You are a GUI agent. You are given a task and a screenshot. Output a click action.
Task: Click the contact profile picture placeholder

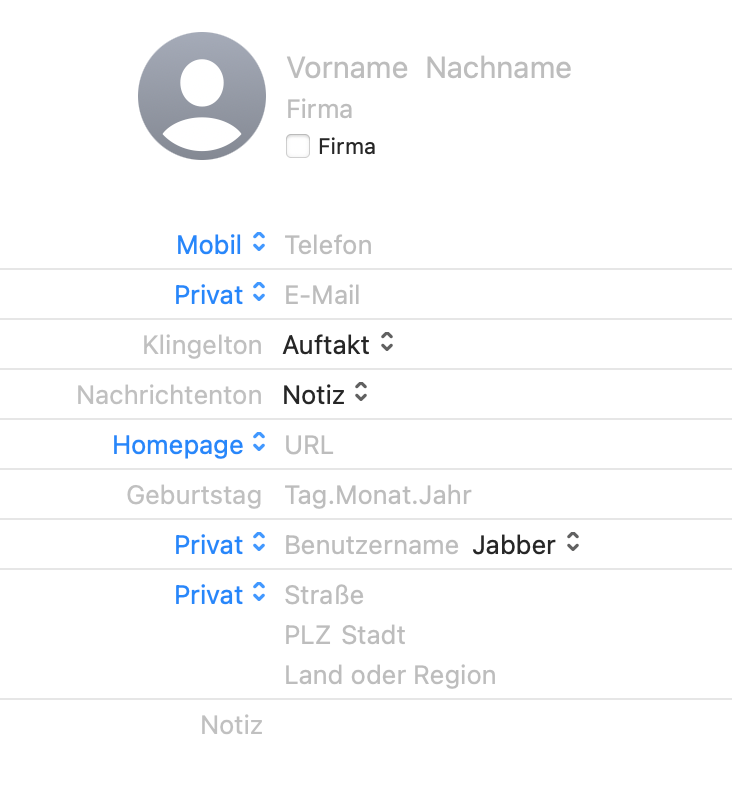point(203,96)
